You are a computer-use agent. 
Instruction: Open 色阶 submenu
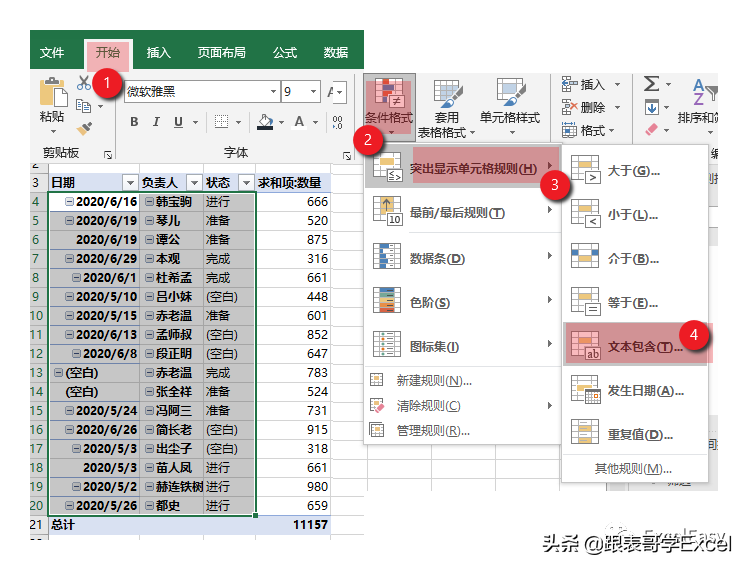tap(463, 302)
